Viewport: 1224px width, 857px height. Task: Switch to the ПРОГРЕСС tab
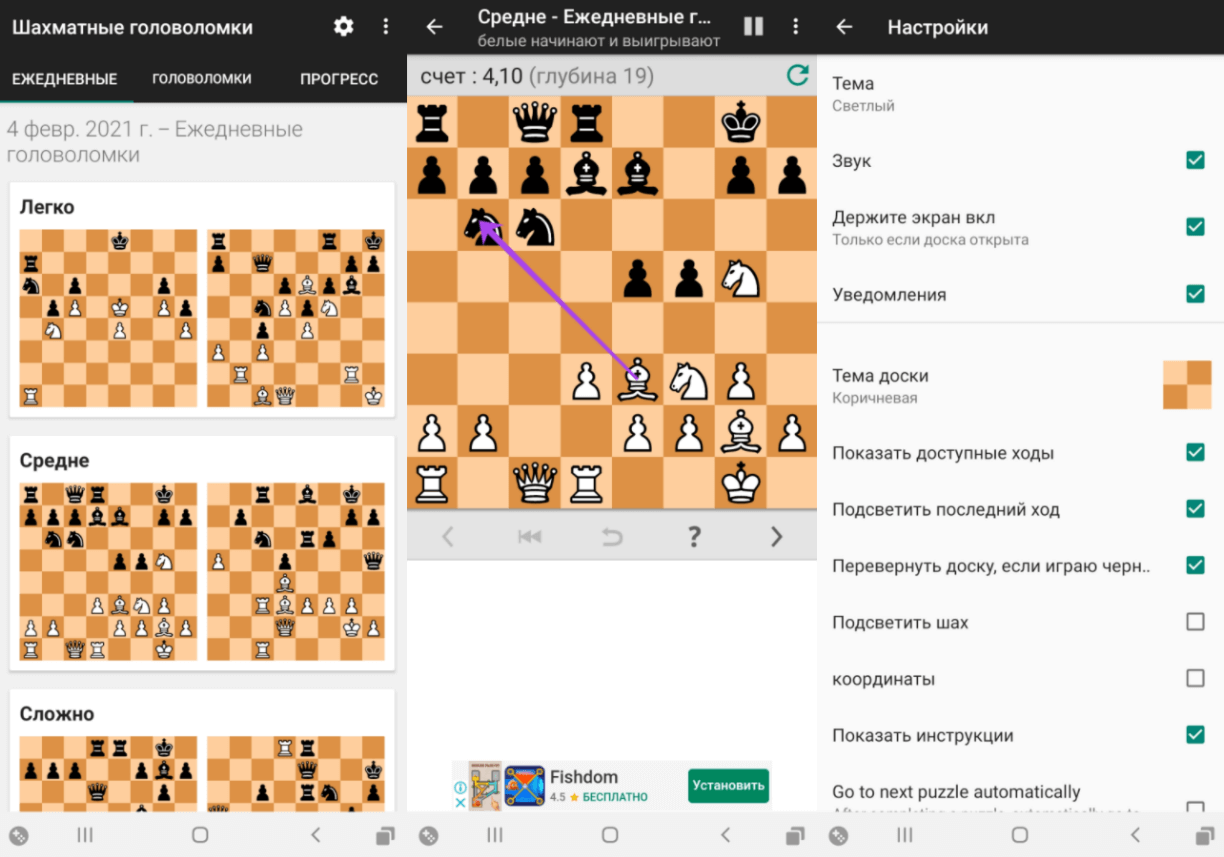tap(339, 79)
